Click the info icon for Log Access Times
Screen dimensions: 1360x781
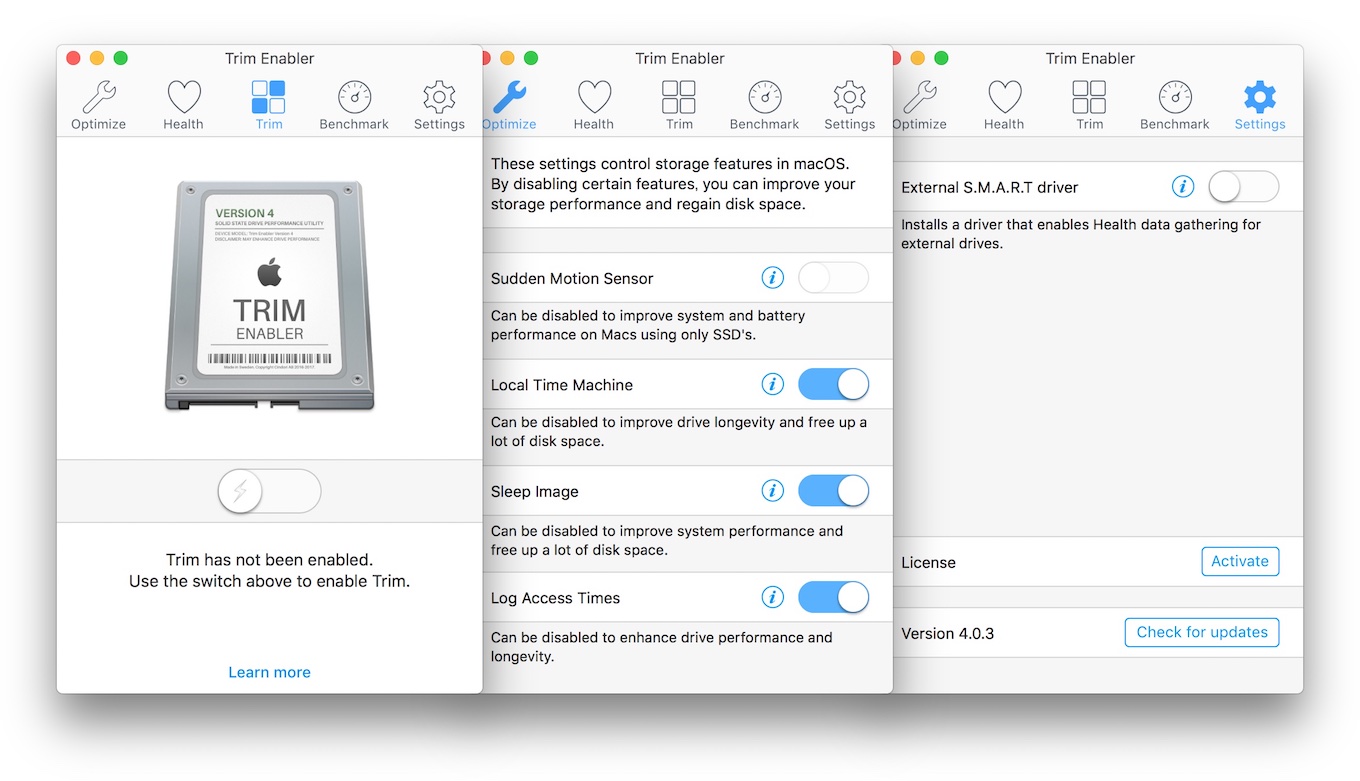(772, 598)
